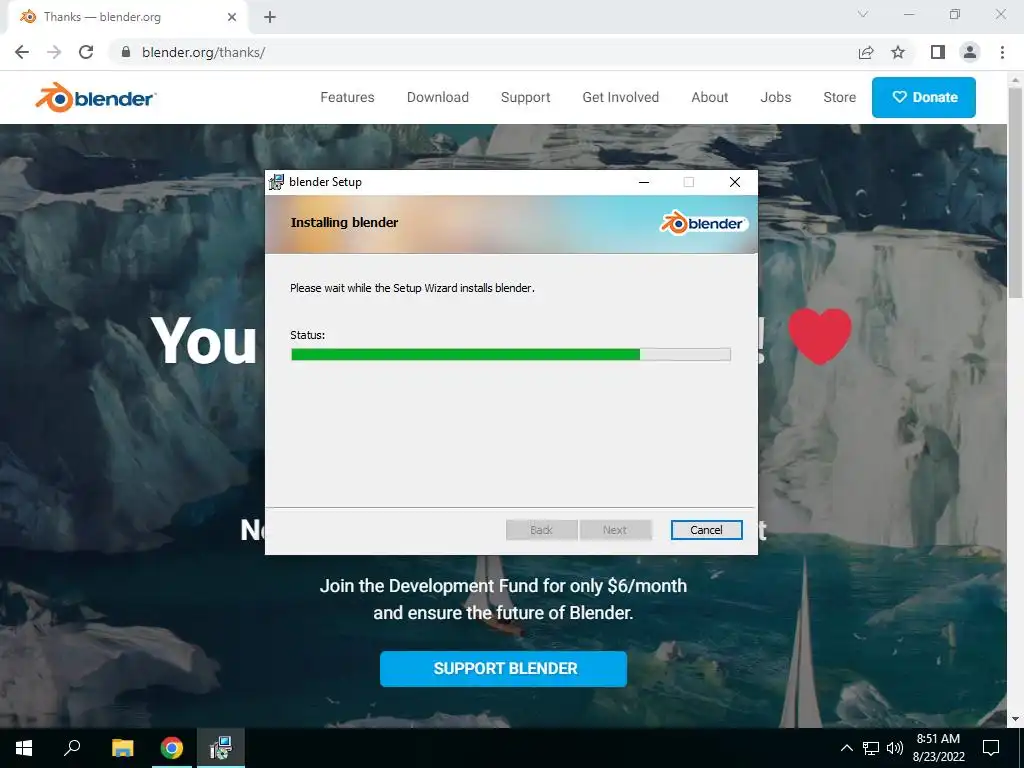
Task: Switch to Chrome on the taskbar
Action: (172, 748)
